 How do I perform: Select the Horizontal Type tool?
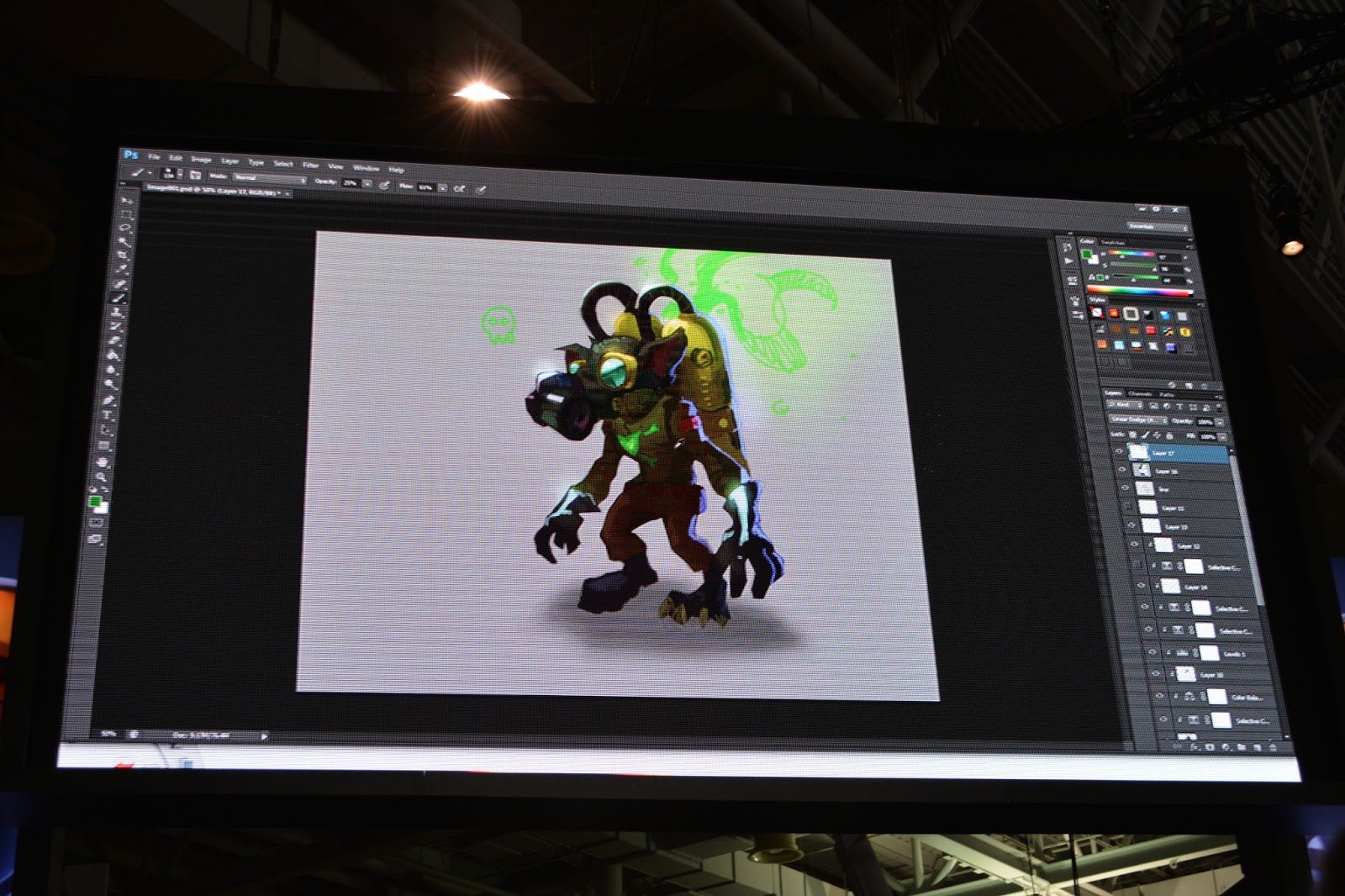click(108, 414)
